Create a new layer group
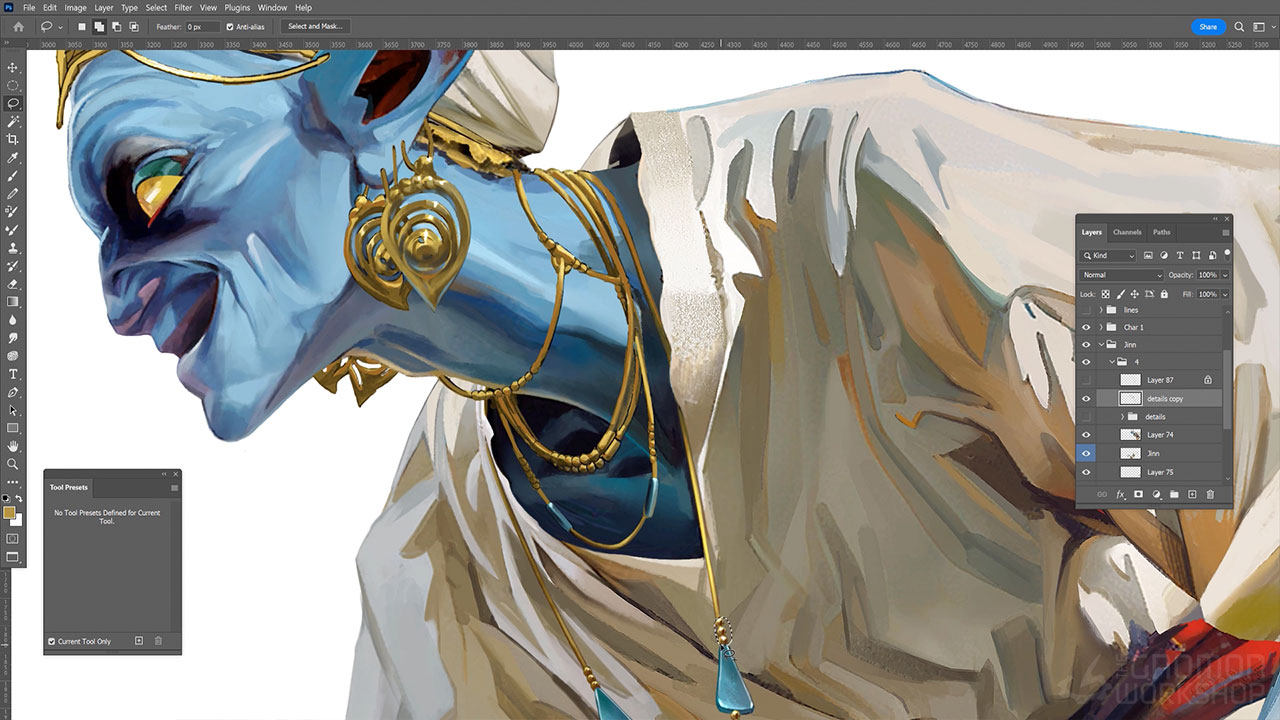 [1174, 494]
